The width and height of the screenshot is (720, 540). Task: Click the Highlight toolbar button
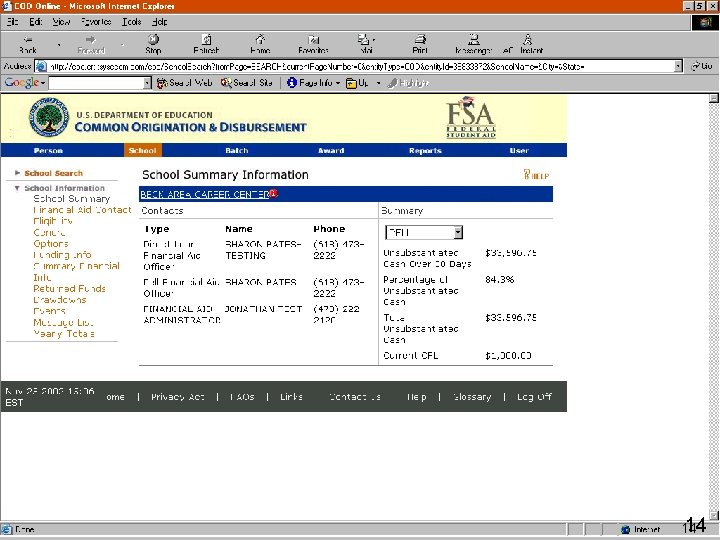[x=408, y=83]
